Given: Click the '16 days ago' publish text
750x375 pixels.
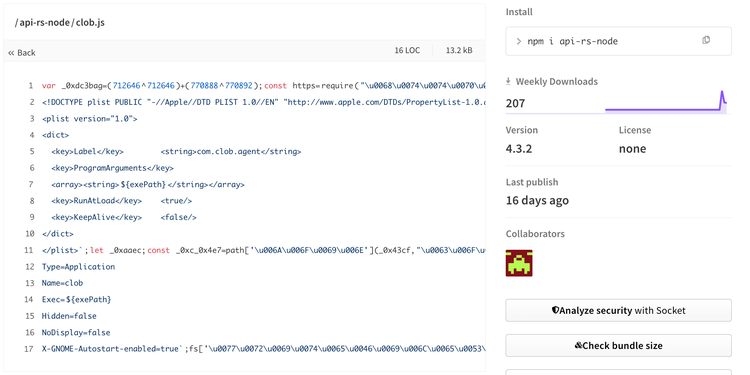Looking at the screenshot, I should tap(537, 200).
